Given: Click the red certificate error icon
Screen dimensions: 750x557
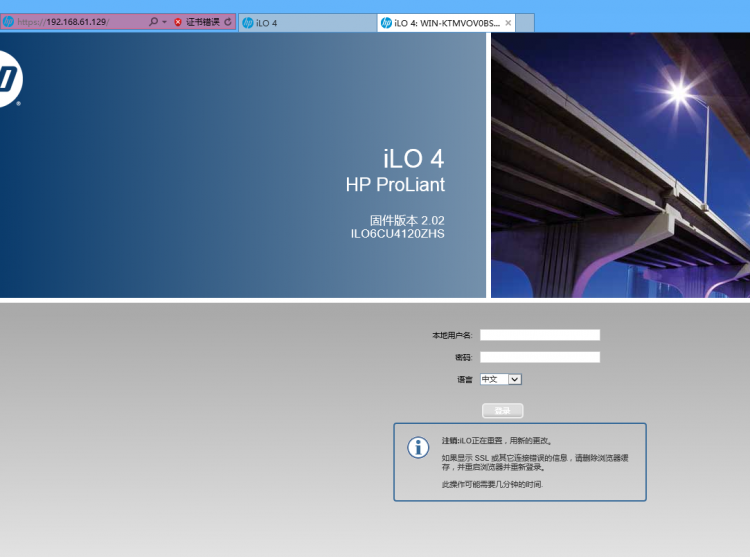Looking at the screenshot, I should 178,22.
